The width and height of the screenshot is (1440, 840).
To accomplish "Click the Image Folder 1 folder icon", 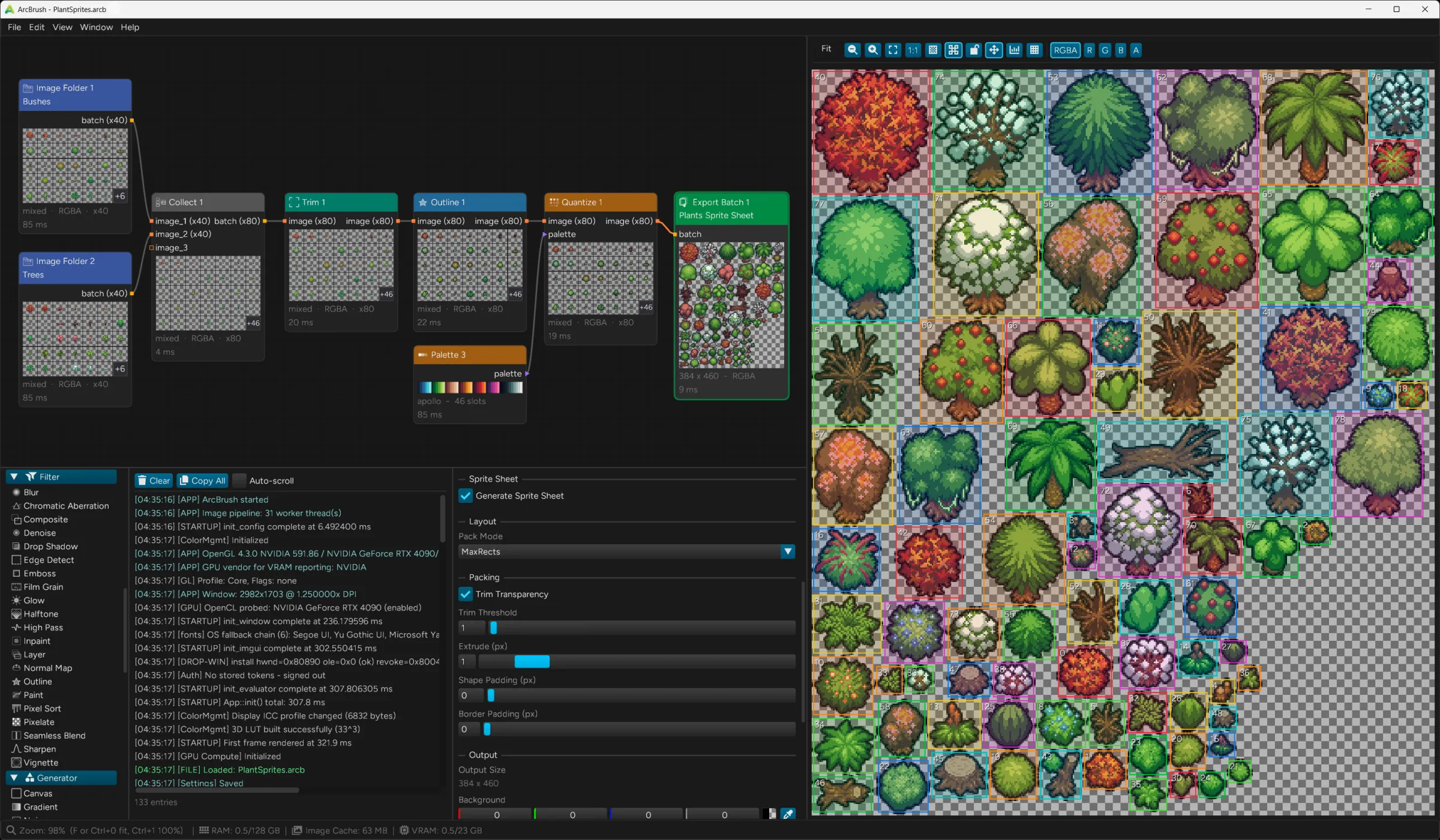I will 28,88.
